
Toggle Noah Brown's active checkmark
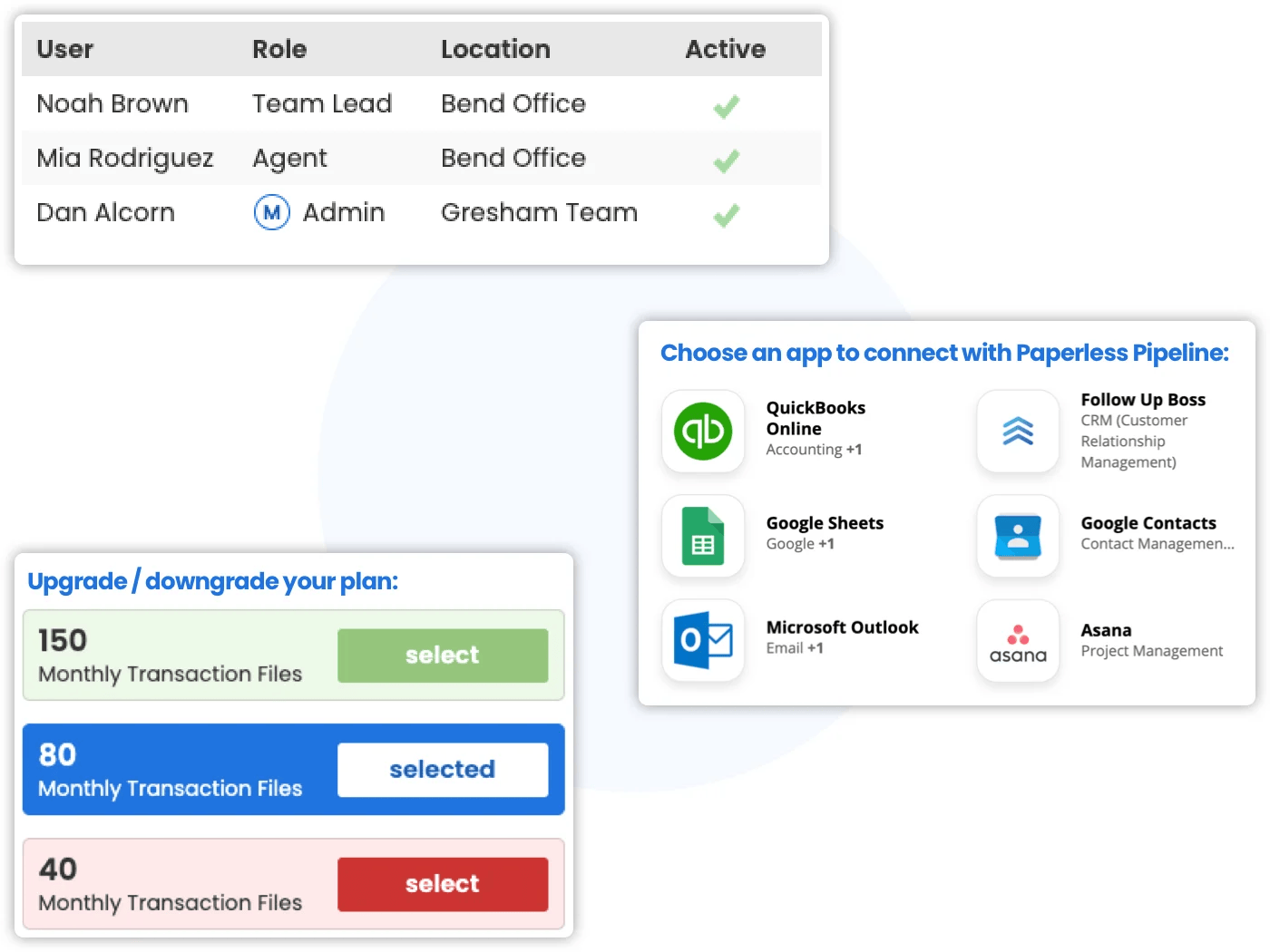tap(726, 106)
